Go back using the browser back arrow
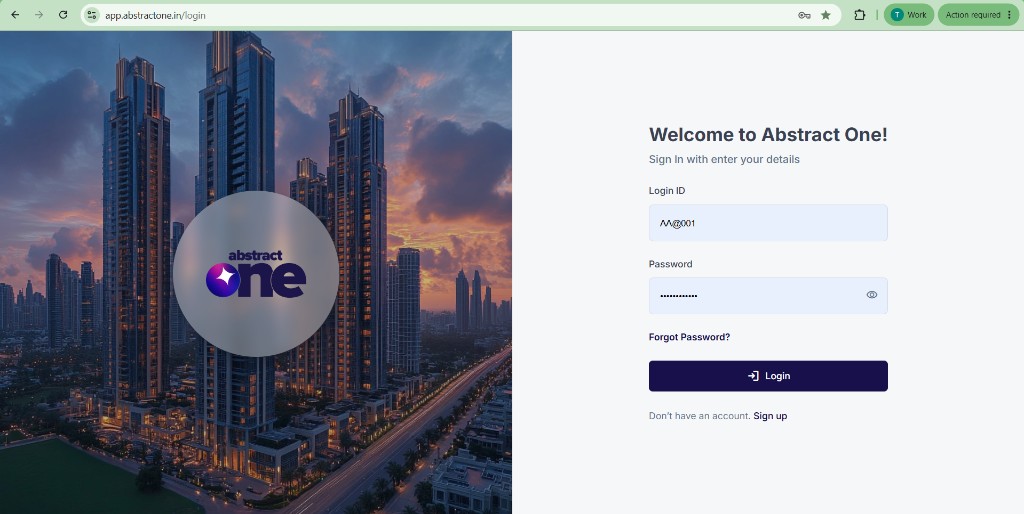1024x514 pixels. click(x=15, y=14)
